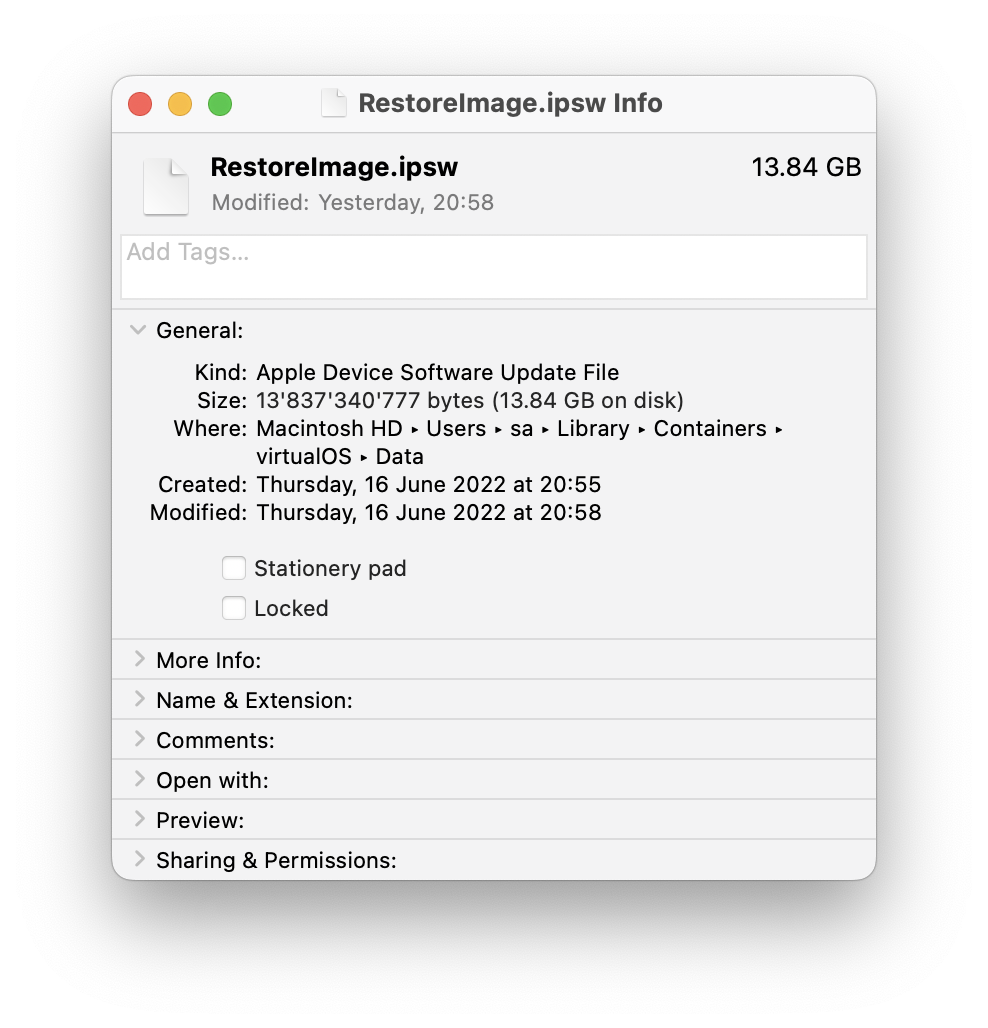Zoom the window using the green button
This screenshot has height=1028, width=988.
click(x=220, y=104)
